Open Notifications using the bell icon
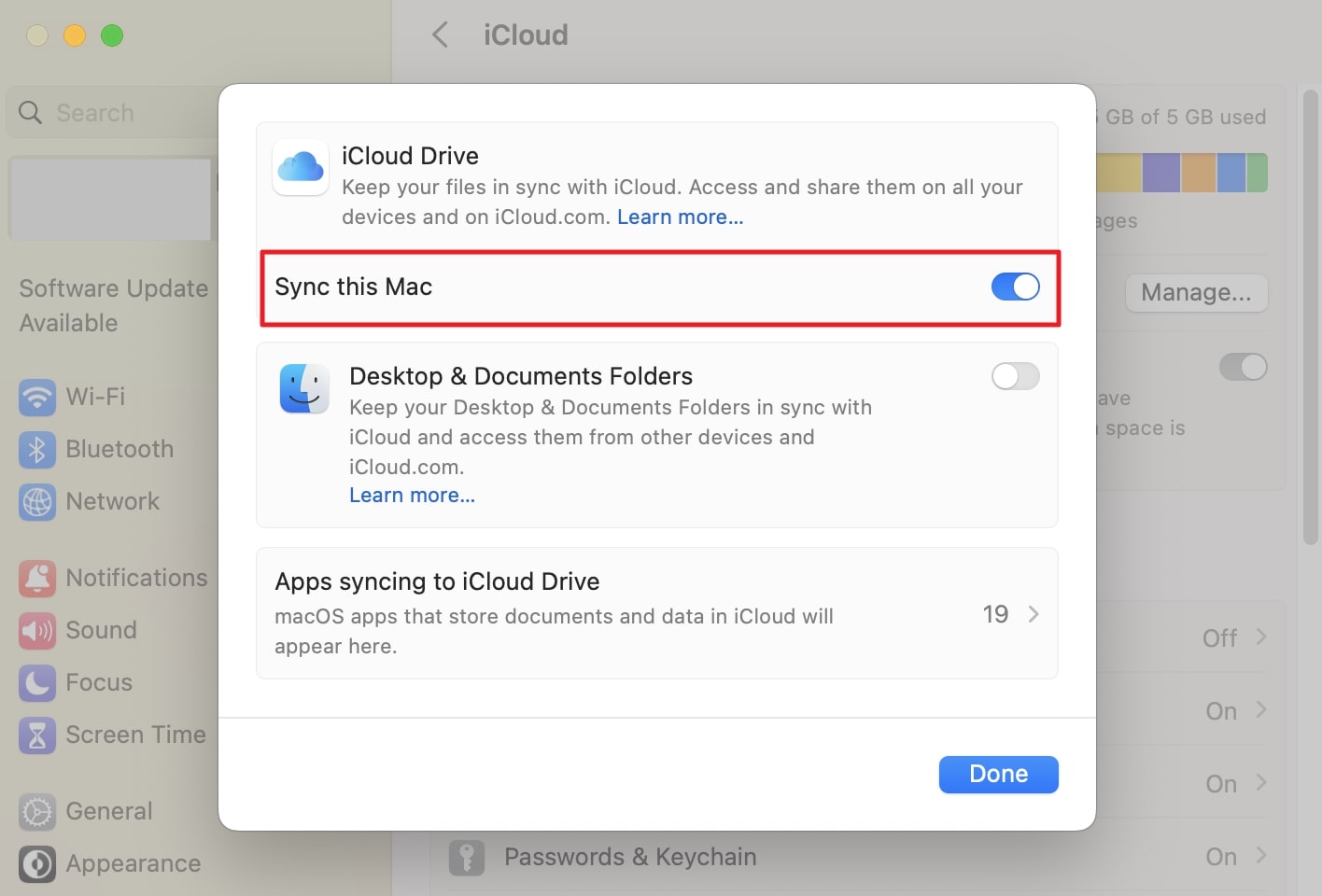 [x=37, y=579]
